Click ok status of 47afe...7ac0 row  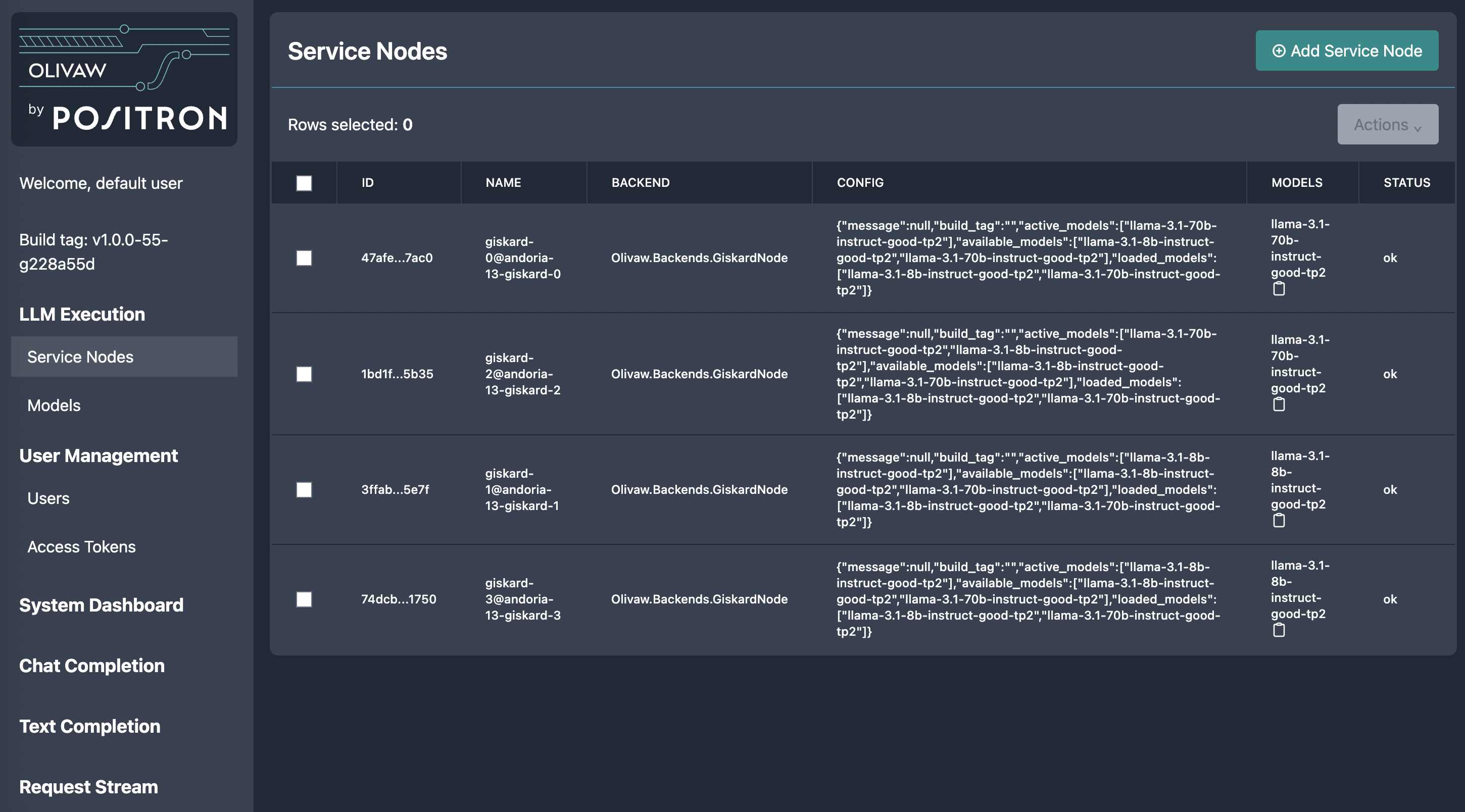click(x=1390, y=258)
